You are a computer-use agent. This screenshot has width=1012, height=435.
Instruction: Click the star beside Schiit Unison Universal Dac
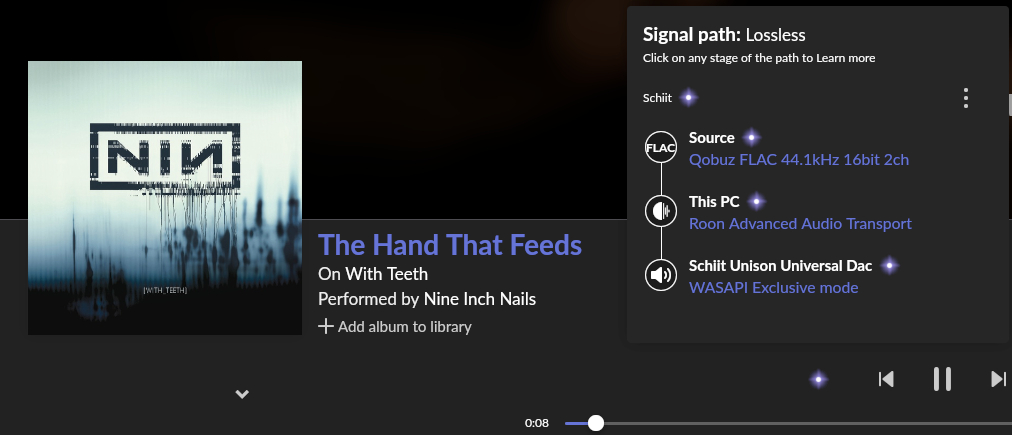tap(889, 266)
